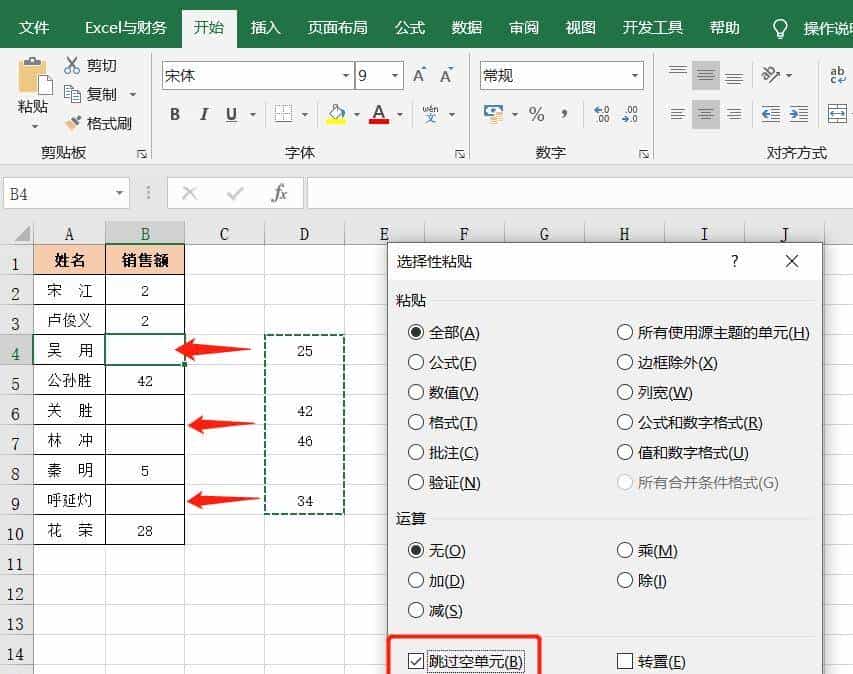Select the 数值 paste radio button
Image resolution: width=853 pixels, height=674 pixels.
pyautogui.click(x=416, y=391)
